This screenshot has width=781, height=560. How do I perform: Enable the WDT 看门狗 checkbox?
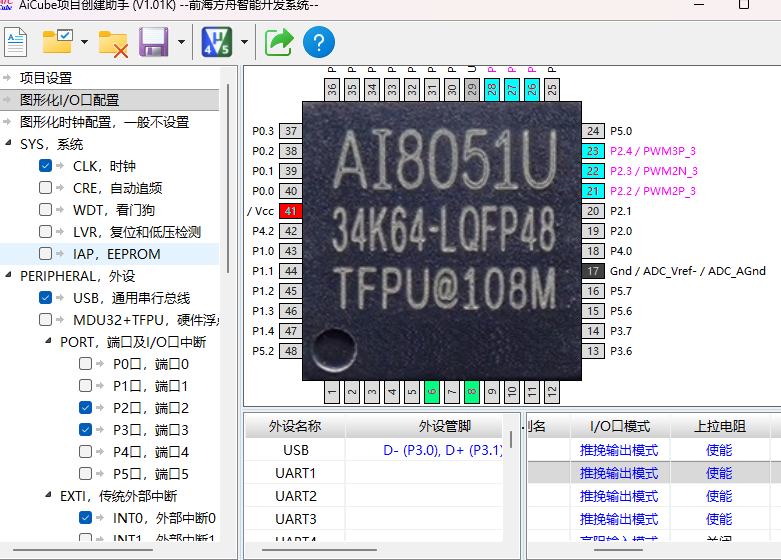click(x=45, y=209)
